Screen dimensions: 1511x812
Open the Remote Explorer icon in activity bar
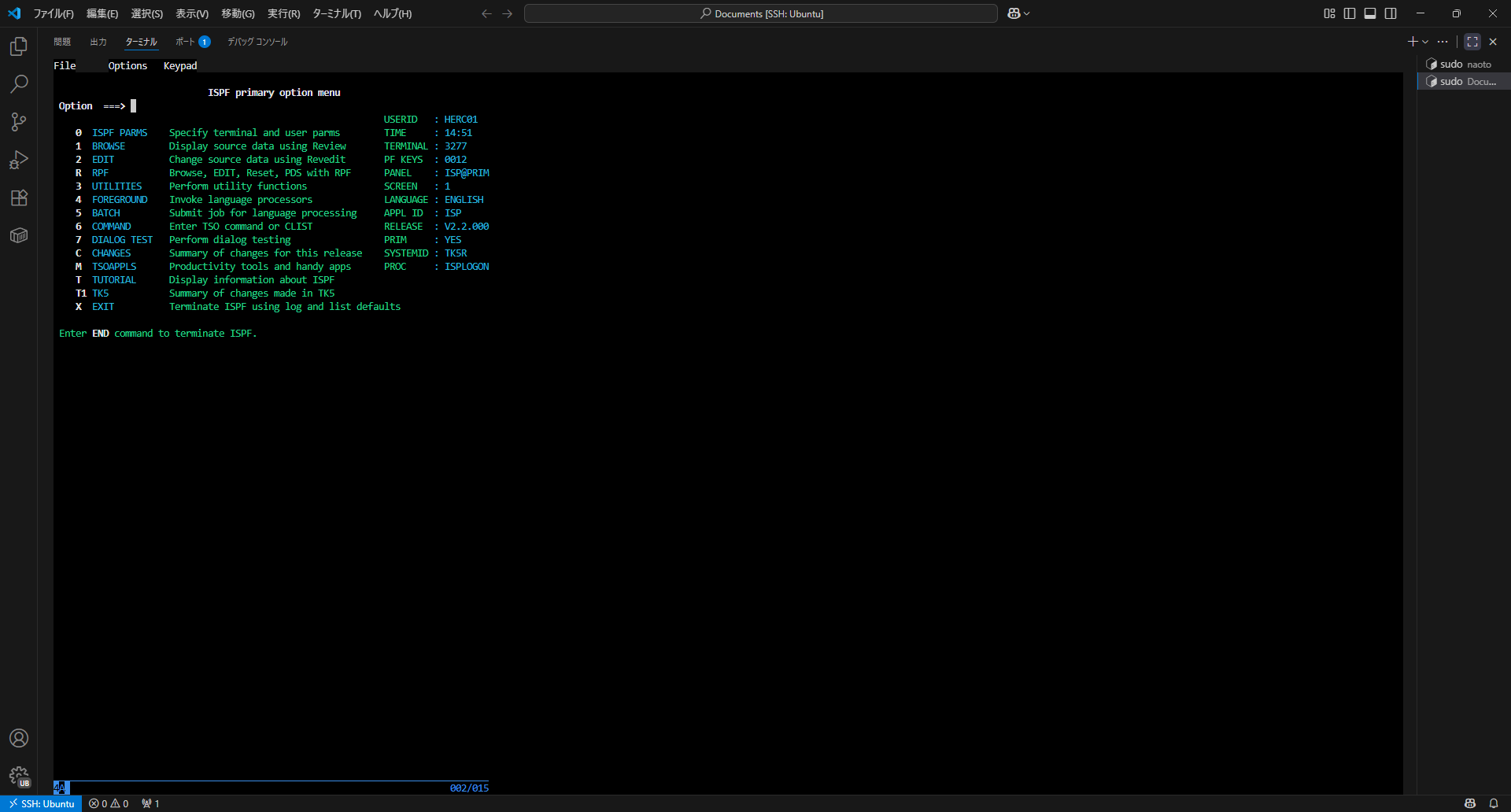[x=19, y=235]
